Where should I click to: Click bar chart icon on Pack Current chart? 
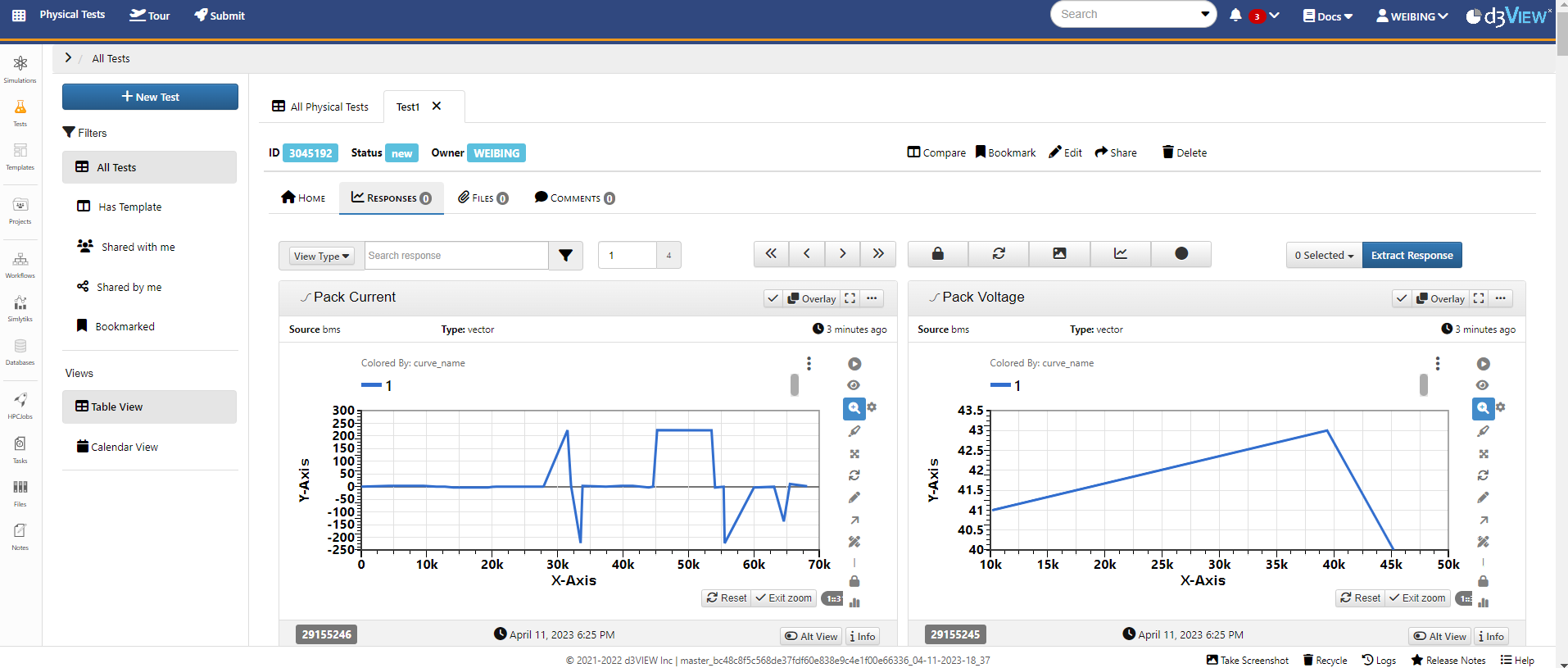point(854,602)
